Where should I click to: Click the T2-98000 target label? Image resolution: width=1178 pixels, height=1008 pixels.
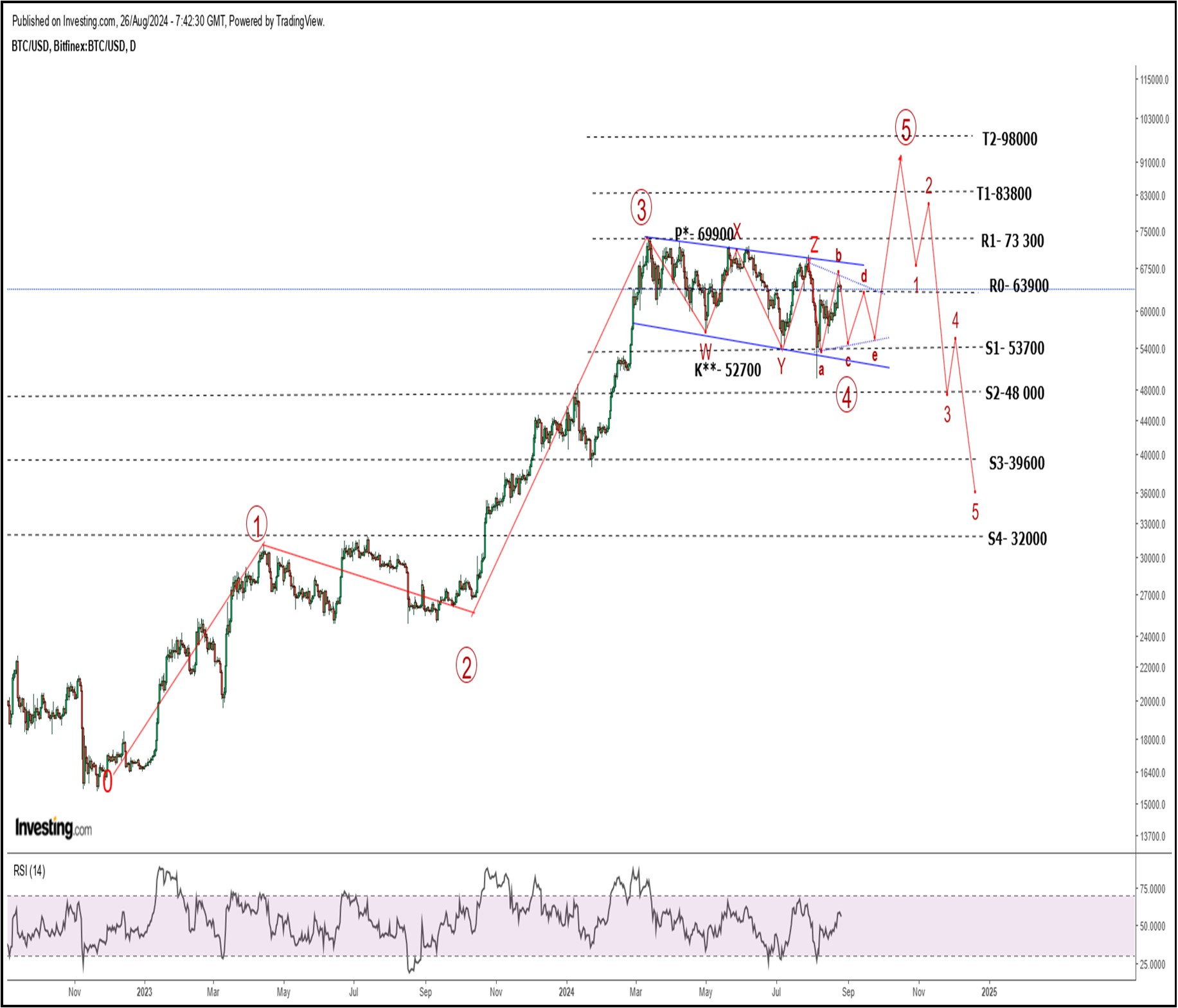tap(1009, 139)
